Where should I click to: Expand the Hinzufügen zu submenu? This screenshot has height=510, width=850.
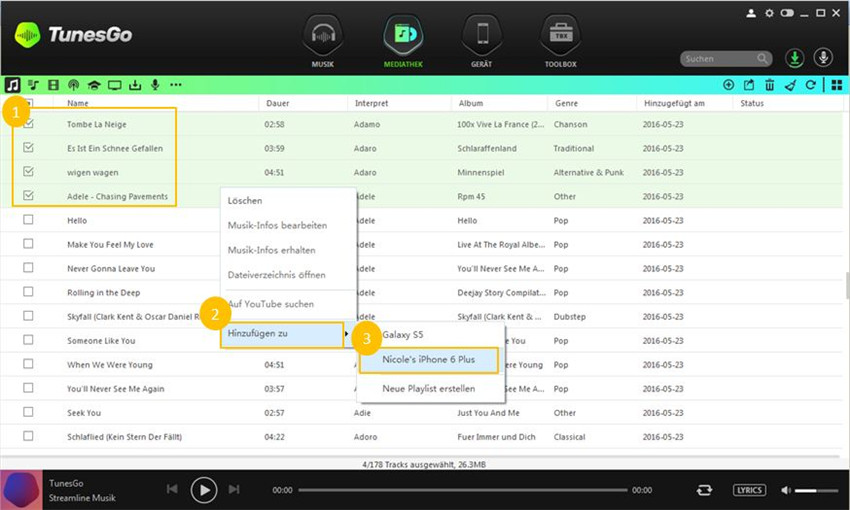(282, 334)
